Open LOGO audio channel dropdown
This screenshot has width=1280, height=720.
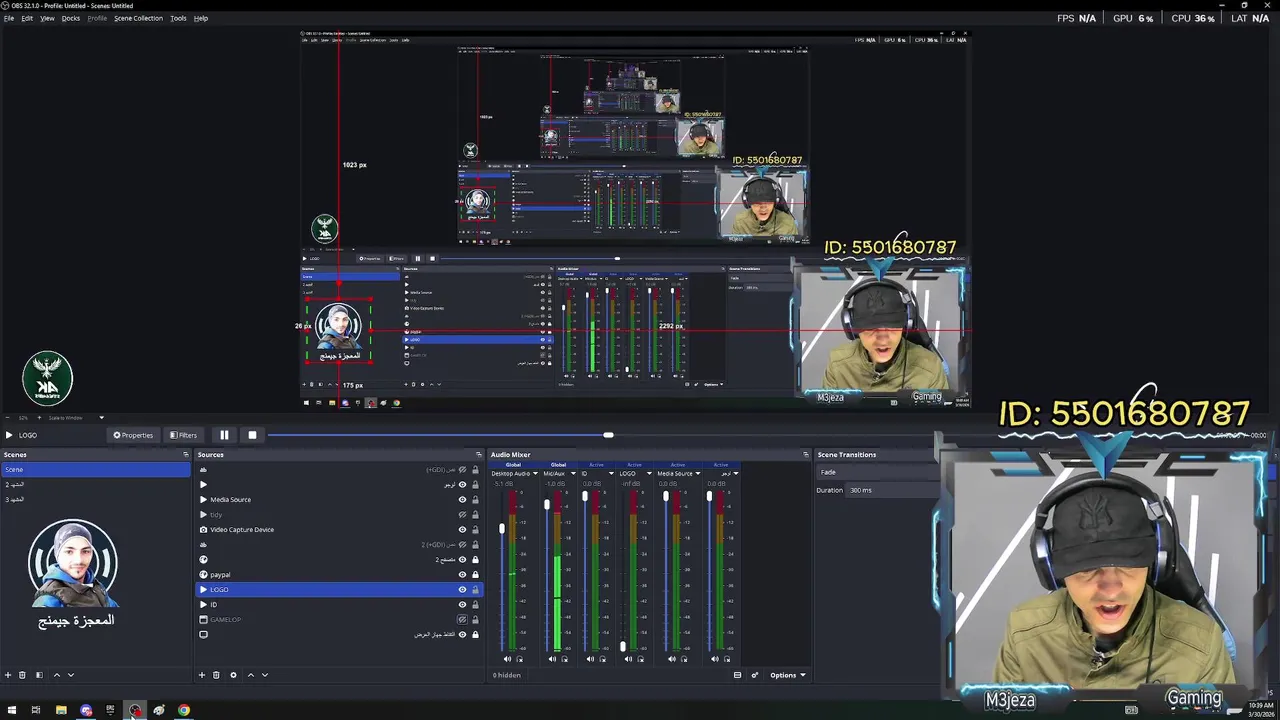(x=650, y=474)
